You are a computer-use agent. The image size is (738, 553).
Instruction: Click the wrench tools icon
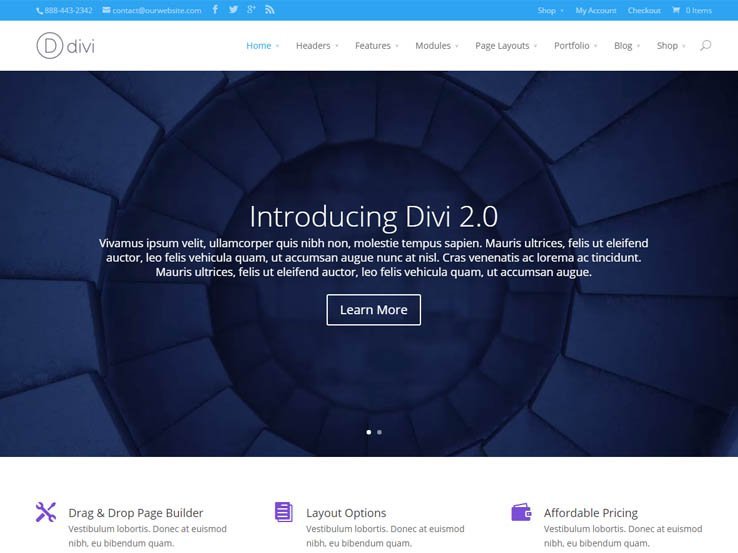pos(46,512)
